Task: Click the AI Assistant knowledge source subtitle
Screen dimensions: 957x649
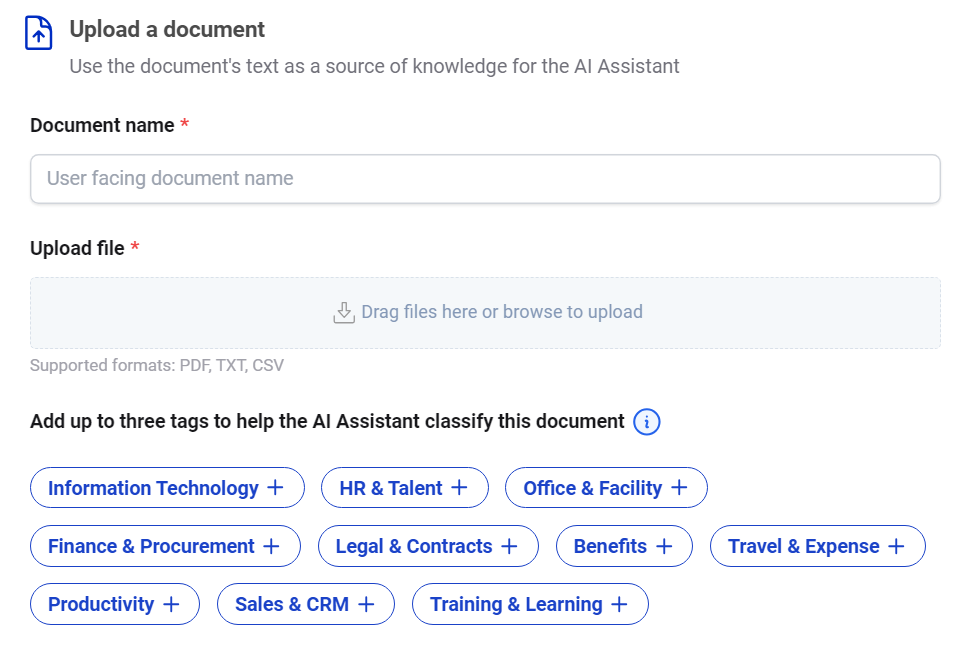Action: pyautogui.click(x=374, y=66)
